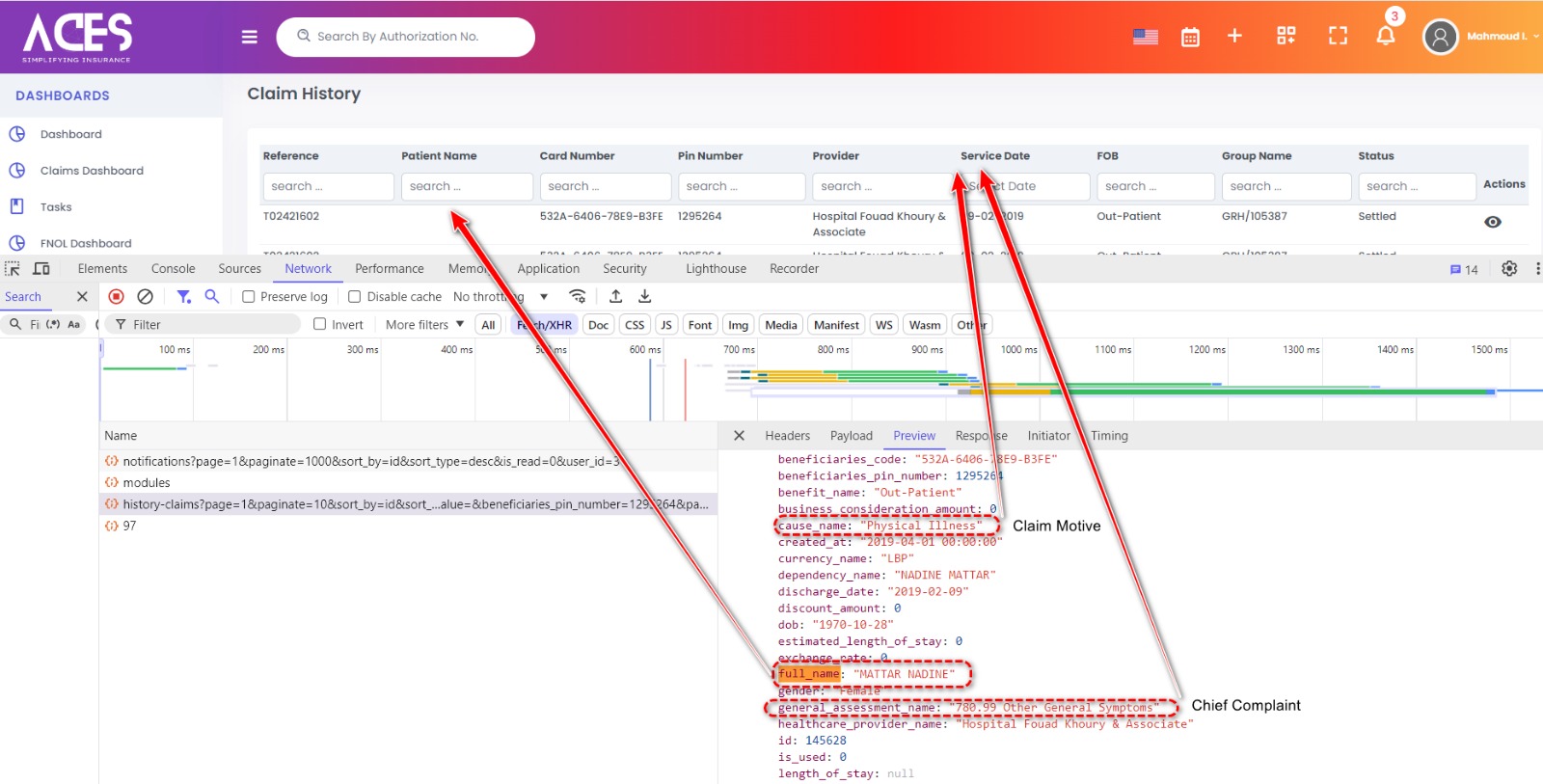View claim T02421602 eye icon
Viewport: 1543px width, 784px height.
click(1492, 222)
